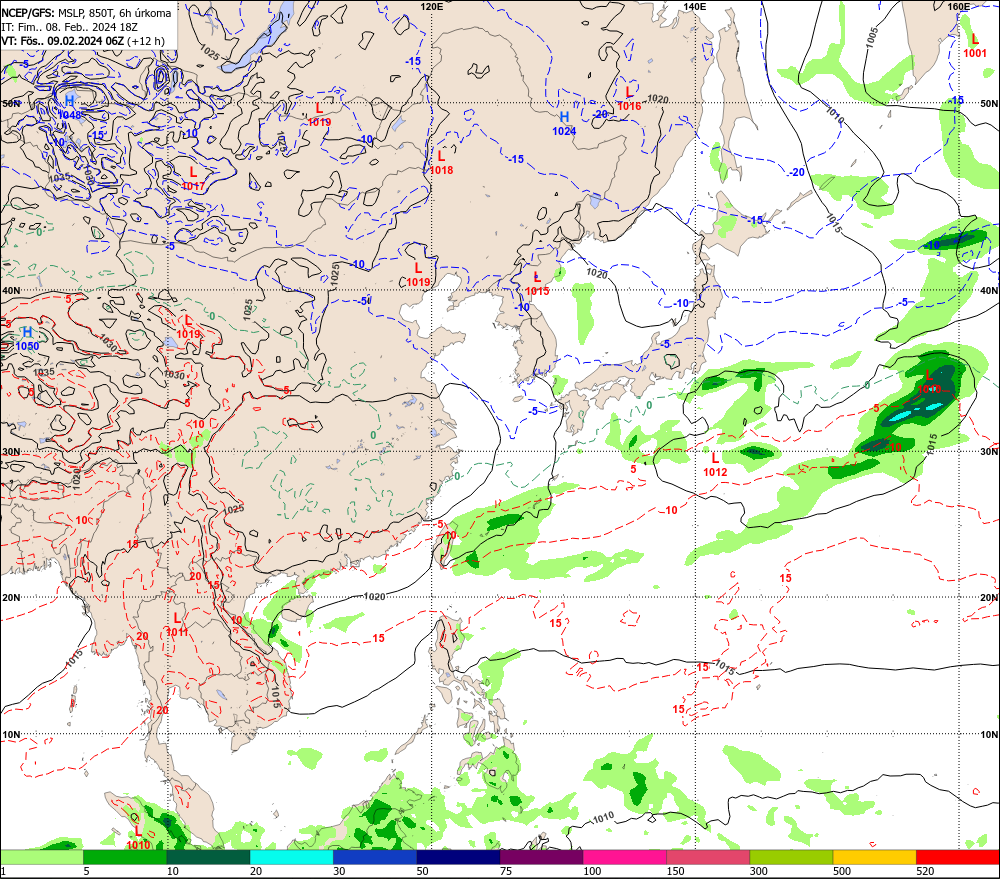This screenshot has width=1000, height=879.
Task: Click the 20N label on left edge
Action: tap(11, 598)
